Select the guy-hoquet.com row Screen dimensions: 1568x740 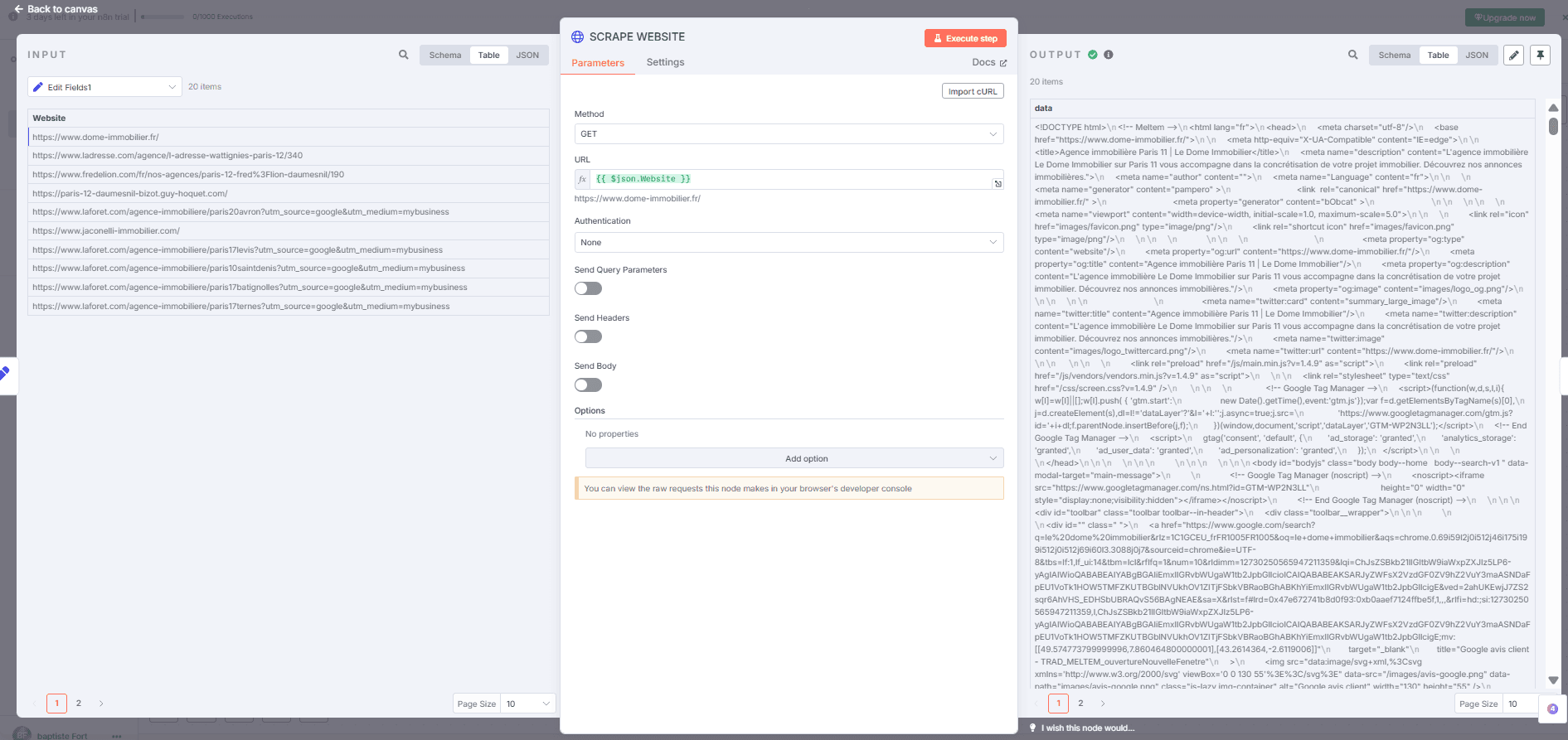click(x=289, y=193)
